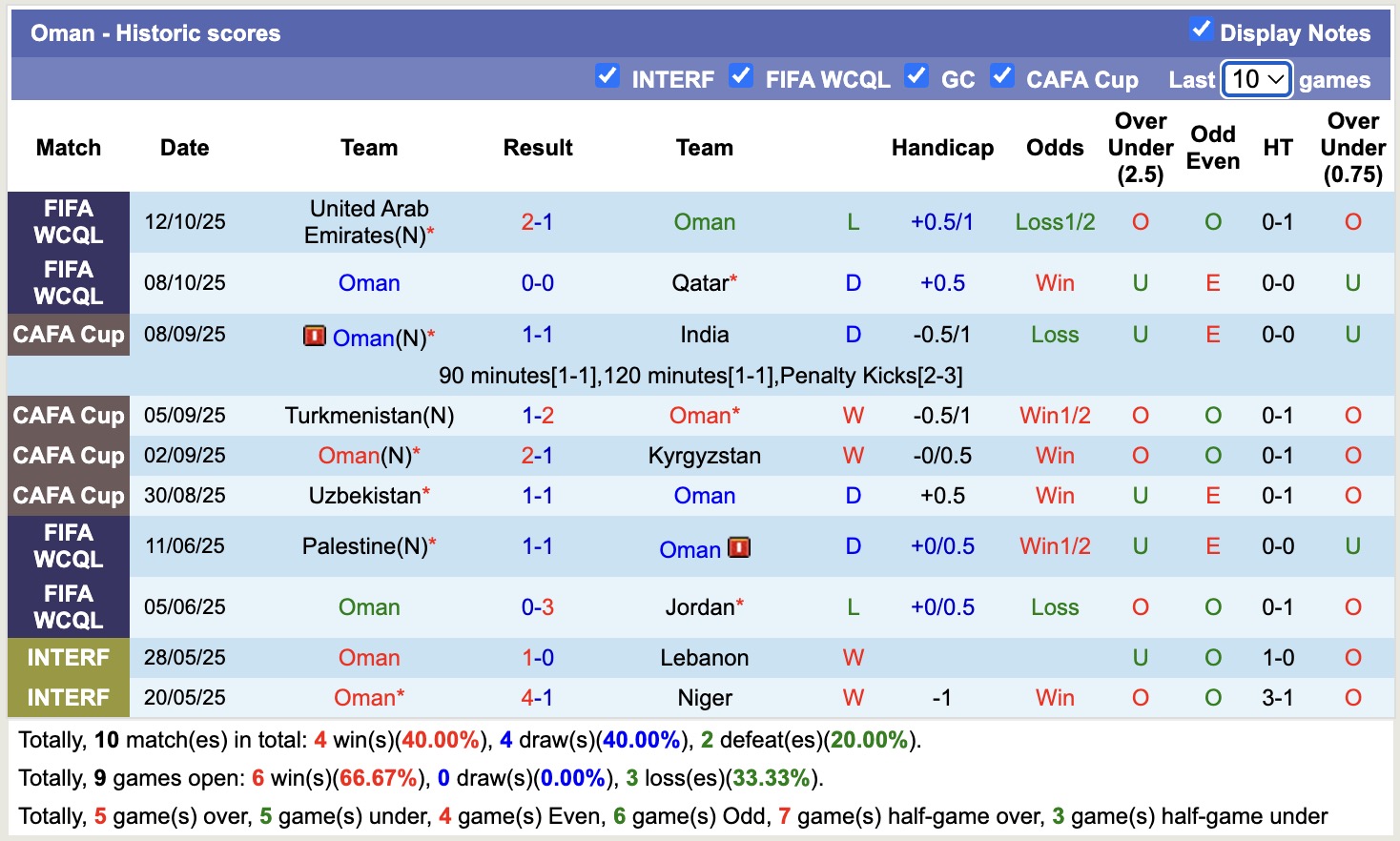Toggle the CAFA Cup filter checkbox
The image size is (1400, 841).
[1001, 76]
